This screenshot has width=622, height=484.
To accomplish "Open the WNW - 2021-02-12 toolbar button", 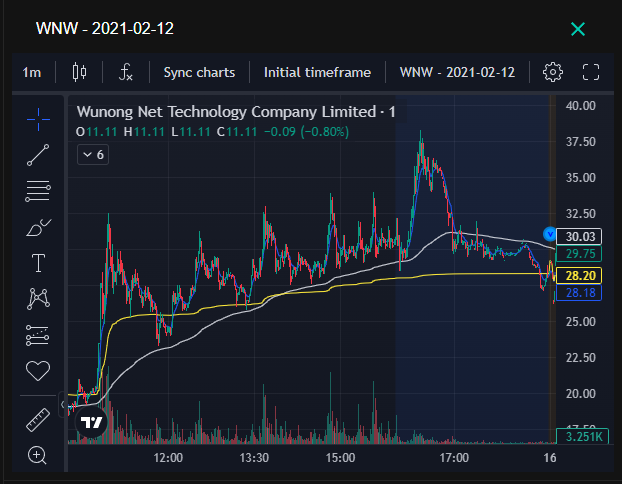I will [x=457, y=73].
